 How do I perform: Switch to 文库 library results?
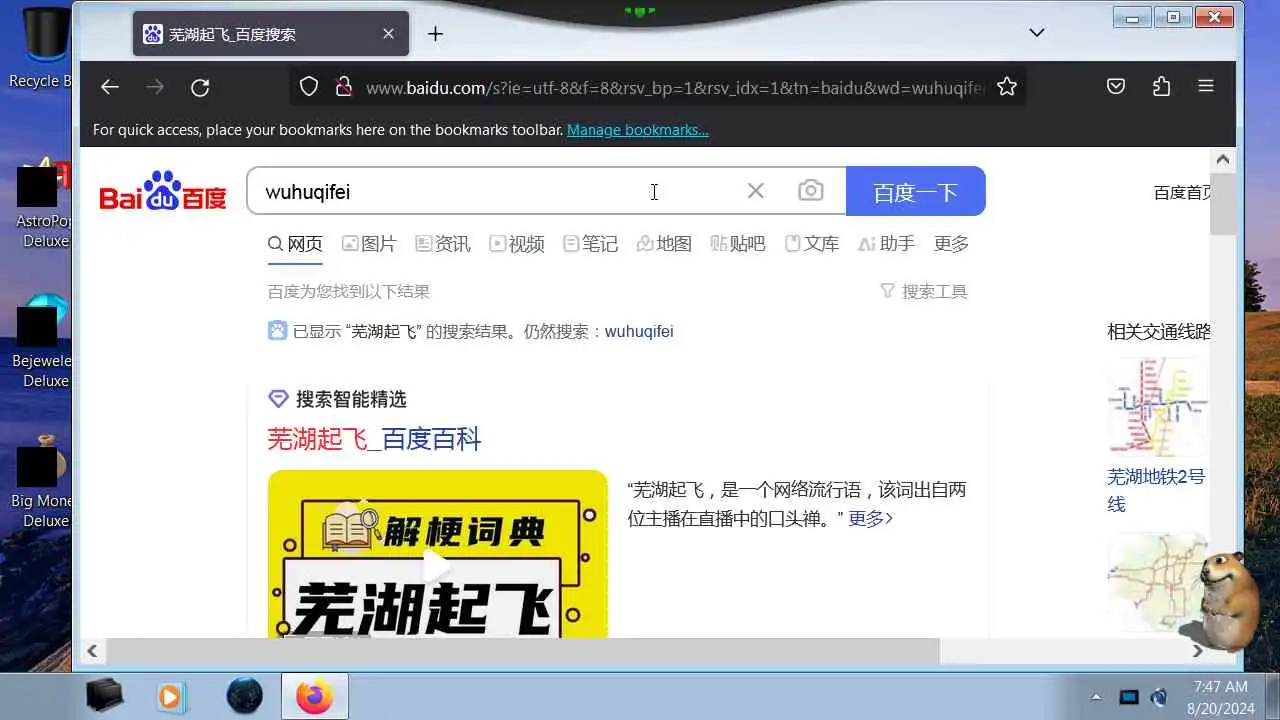812,244
